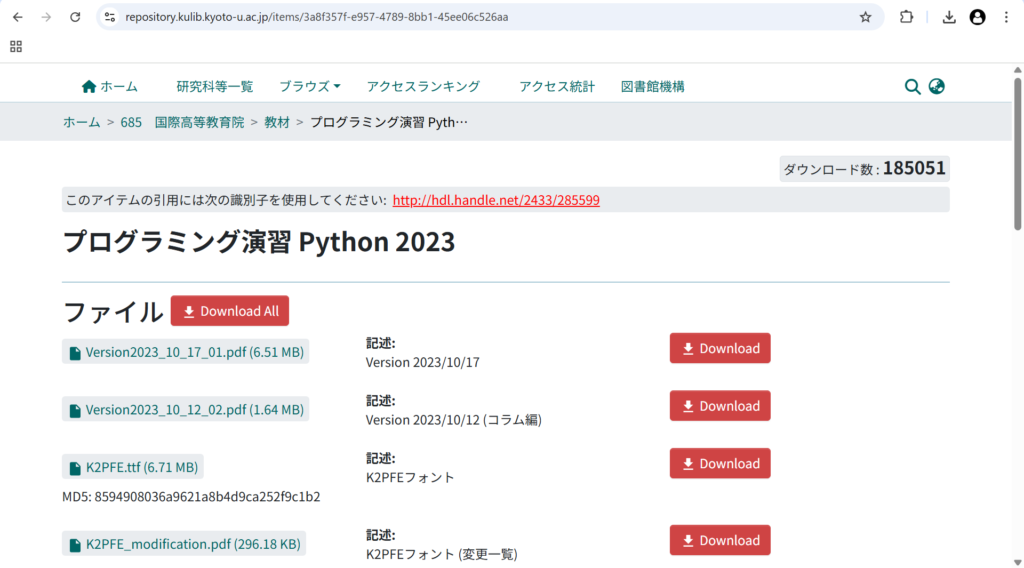Click the current breadcrumb プログラミング演習 Pyth…
Image resolution: width=1024 pixels, height=568 pixels.
pyautogui.click(x=389, y=122)
